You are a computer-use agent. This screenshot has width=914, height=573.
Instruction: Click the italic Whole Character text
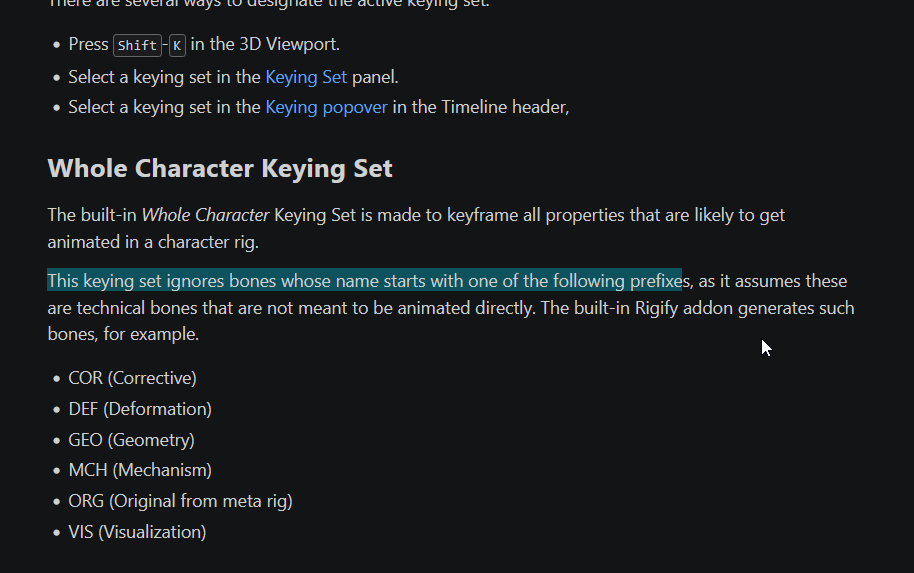[205, 215]
